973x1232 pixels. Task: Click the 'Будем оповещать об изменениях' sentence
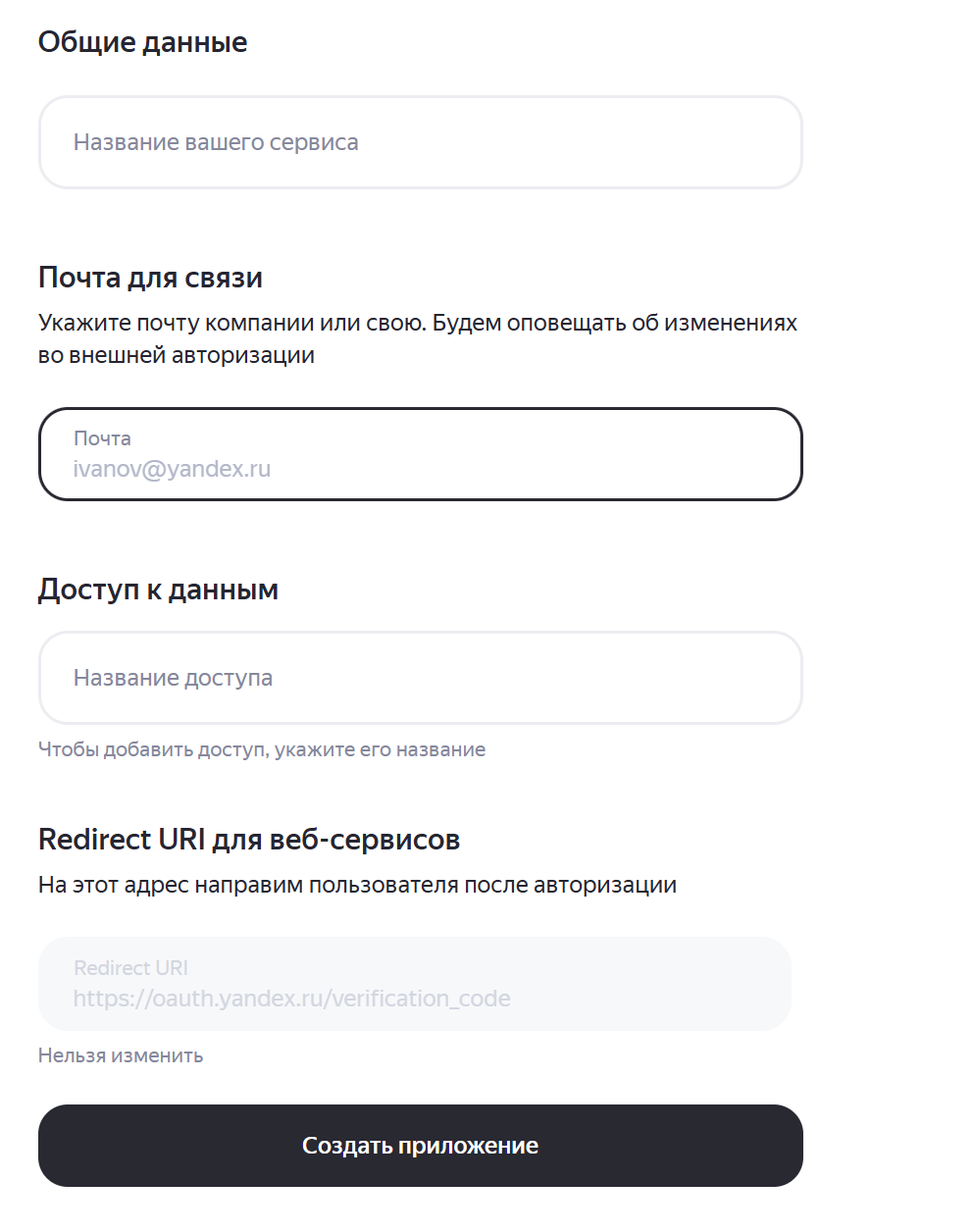click(615, 323)
